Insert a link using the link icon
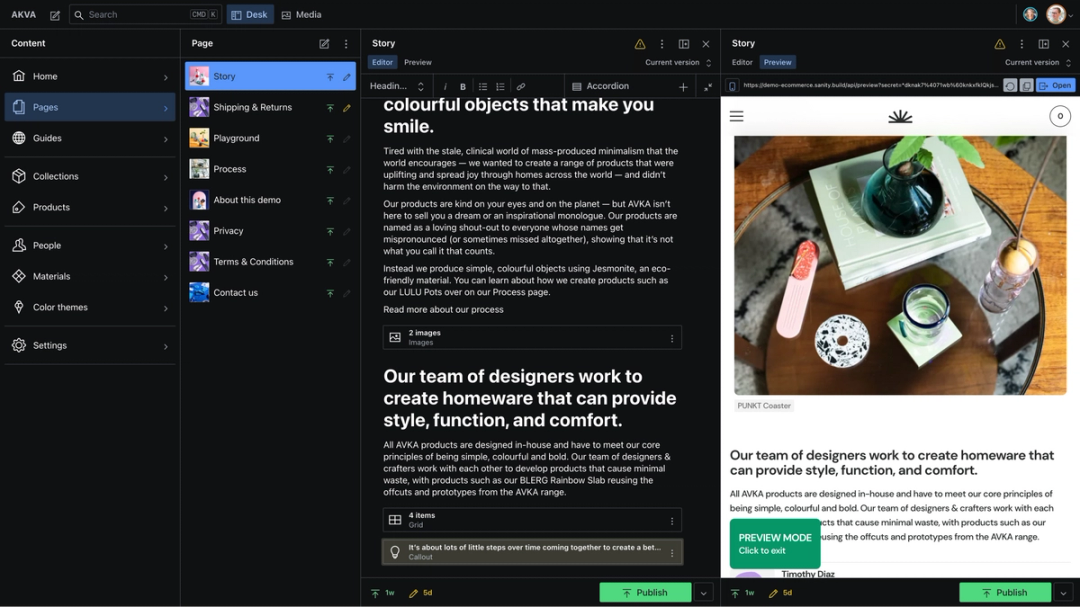Viewport: 1080px width, 607px height. point(521,87)
